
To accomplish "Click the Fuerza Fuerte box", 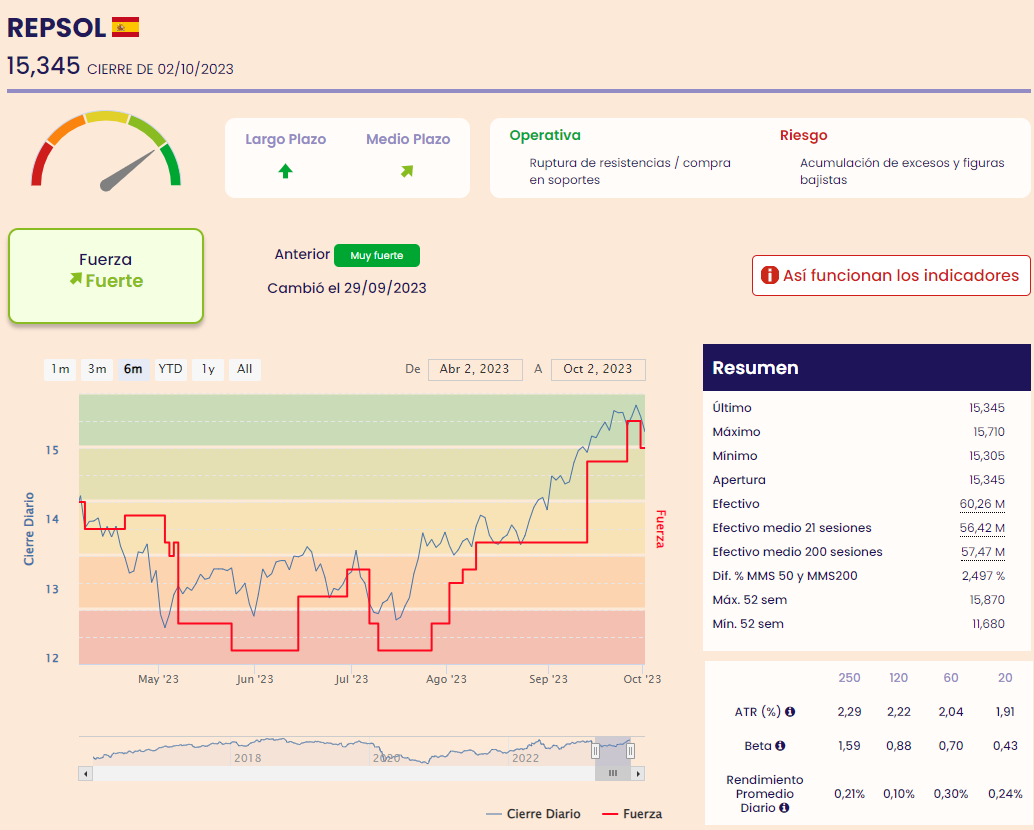I will pyautogui.click(x=106, y=276).
